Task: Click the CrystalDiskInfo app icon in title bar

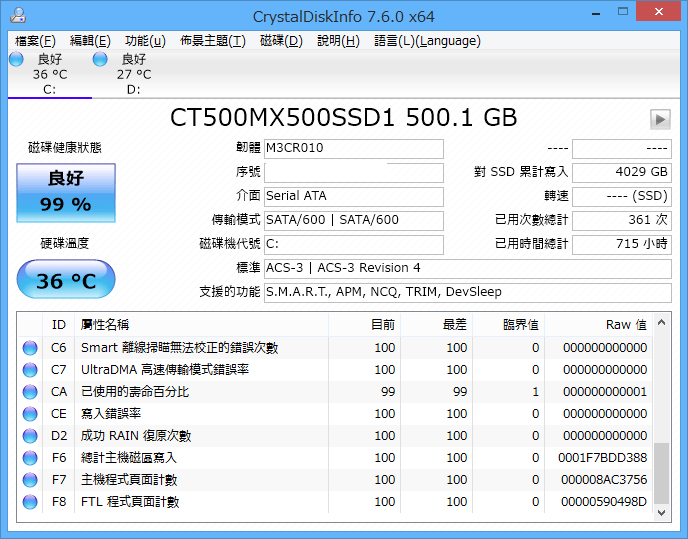Action: [x=18, y=15]
